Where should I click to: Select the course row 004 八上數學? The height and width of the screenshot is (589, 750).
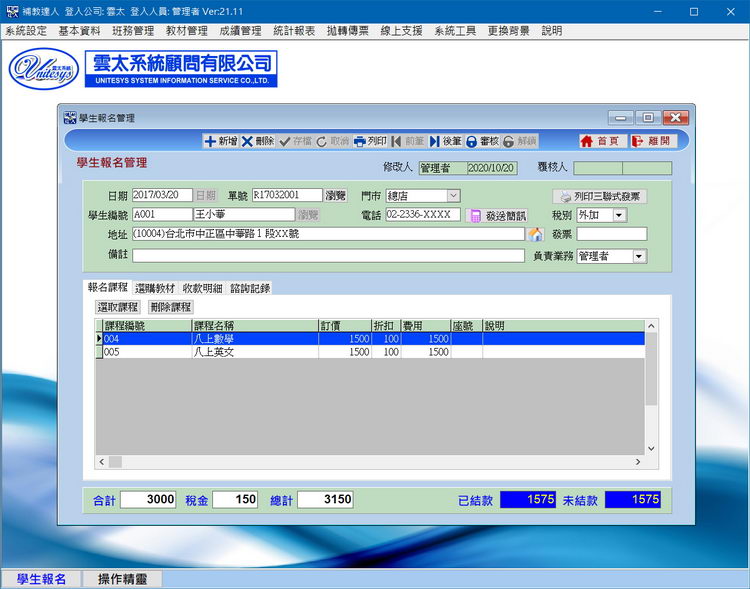point(370,339)
